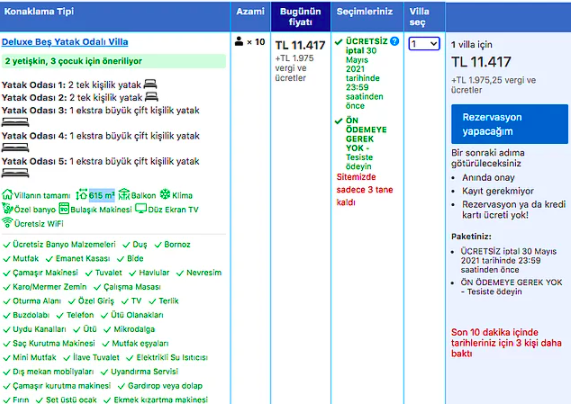Click the Konaklama Tipi column header

(x=39, y=11)
